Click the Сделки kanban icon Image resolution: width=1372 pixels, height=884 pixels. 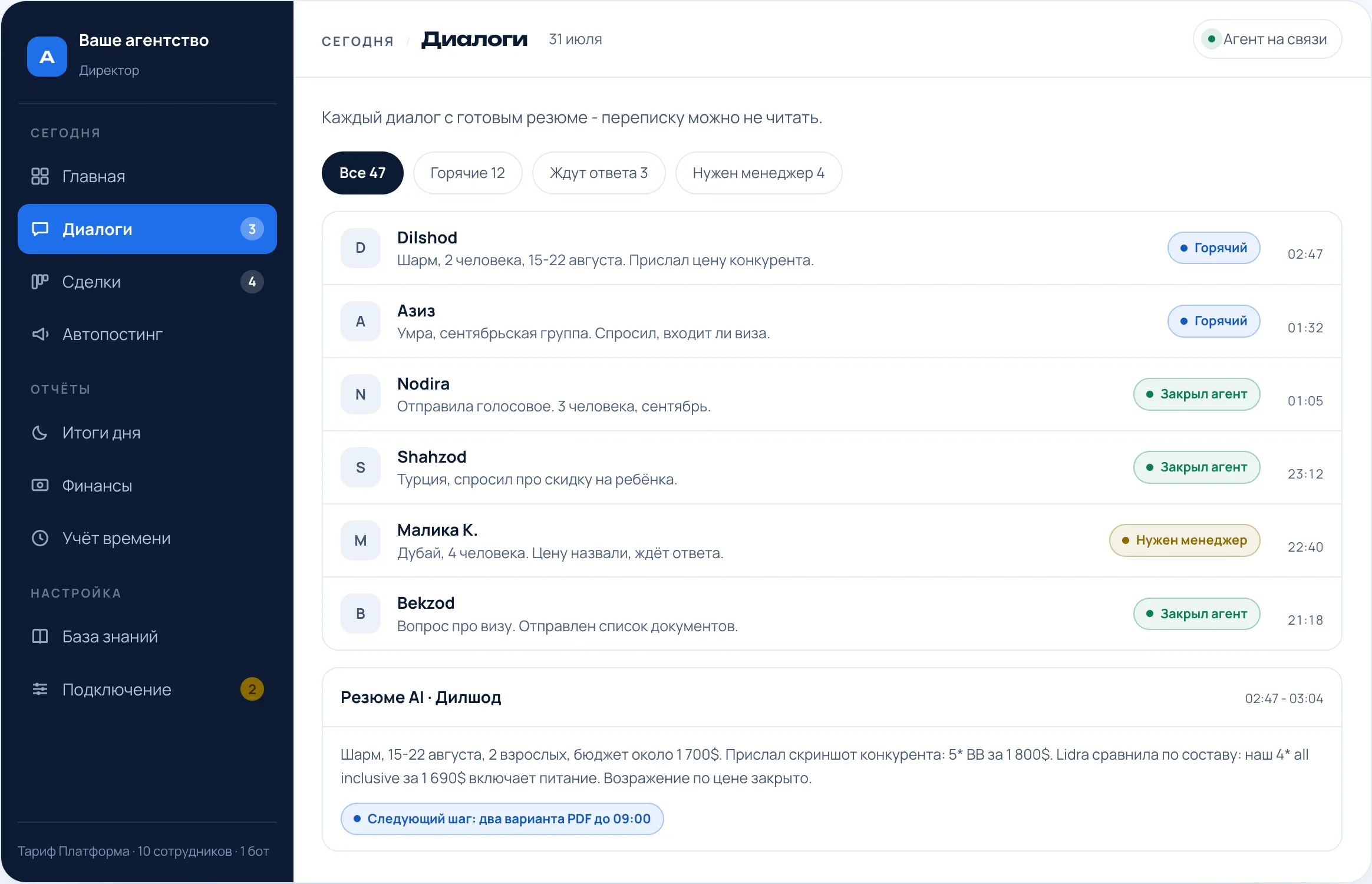40,282
